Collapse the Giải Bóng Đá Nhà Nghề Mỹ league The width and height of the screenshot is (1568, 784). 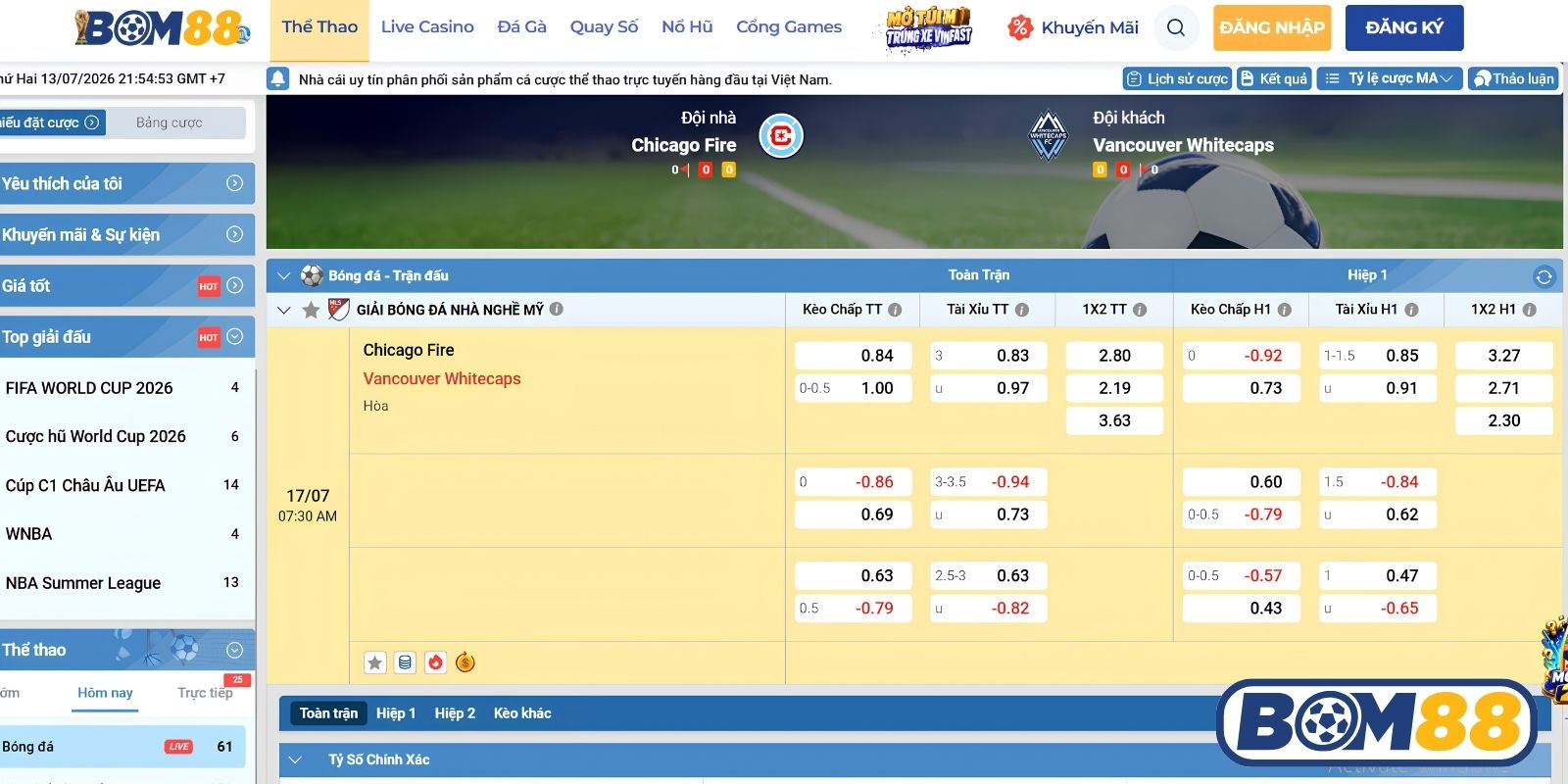(283, 311)
